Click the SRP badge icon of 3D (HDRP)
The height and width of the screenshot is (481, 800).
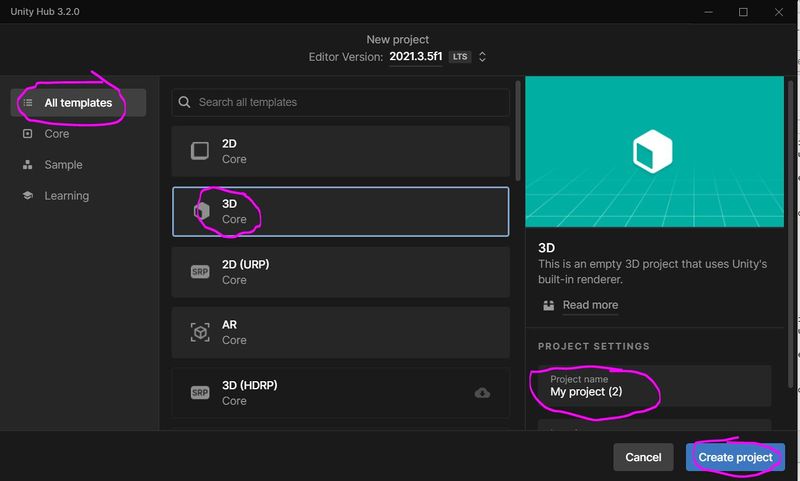coord(200,393)
